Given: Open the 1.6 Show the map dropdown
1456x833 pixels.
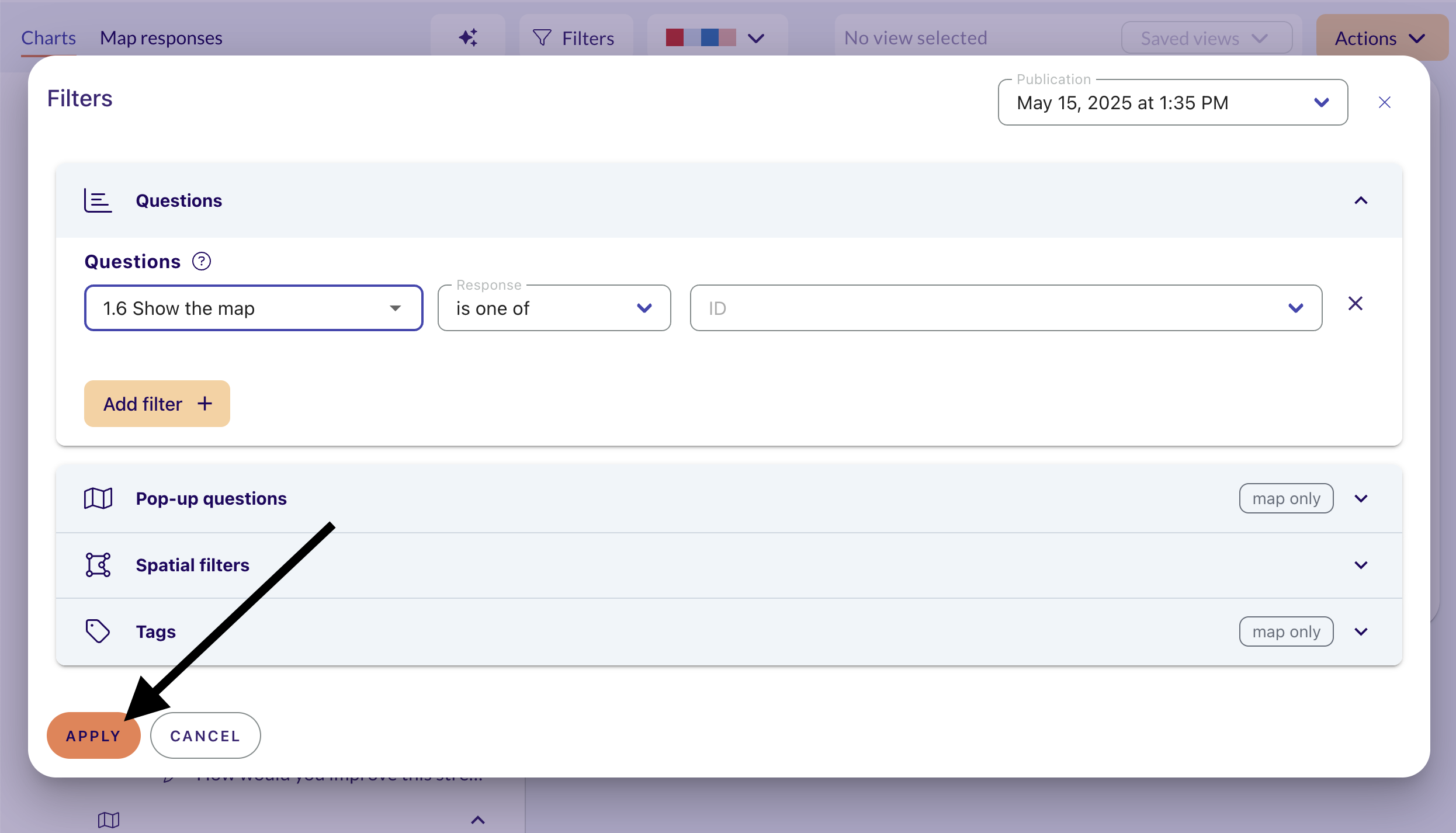Looking at the screenshot, I should [x=254, y=308].
